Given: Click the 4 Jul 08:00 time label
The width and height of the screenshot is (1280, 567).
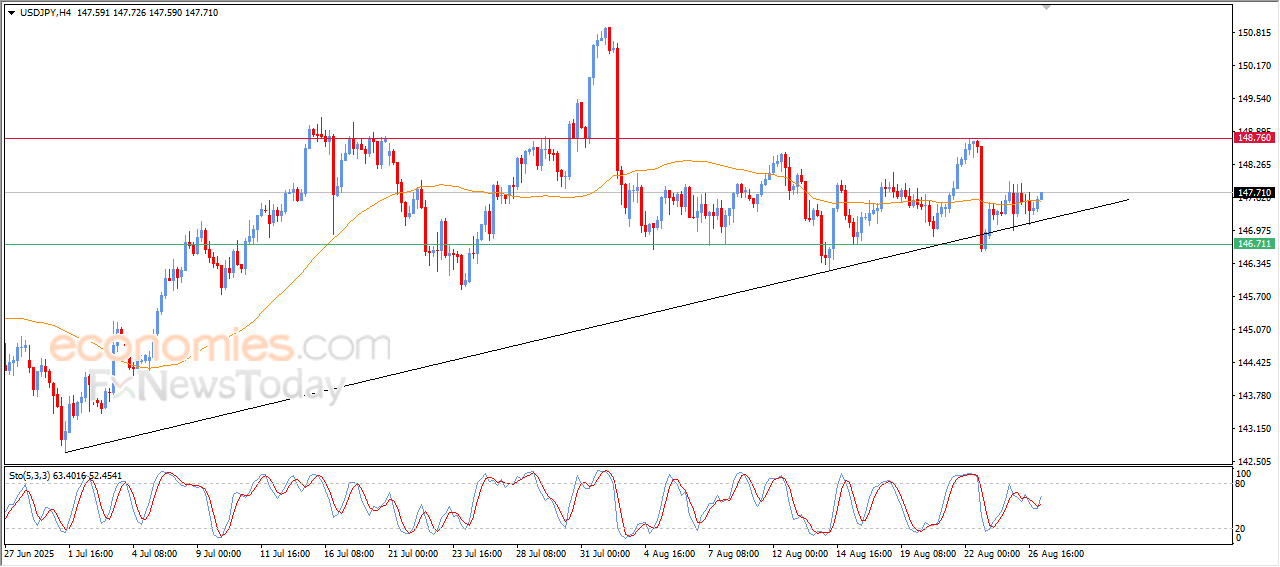Looking at the screenshot, I should click(155, 552).
